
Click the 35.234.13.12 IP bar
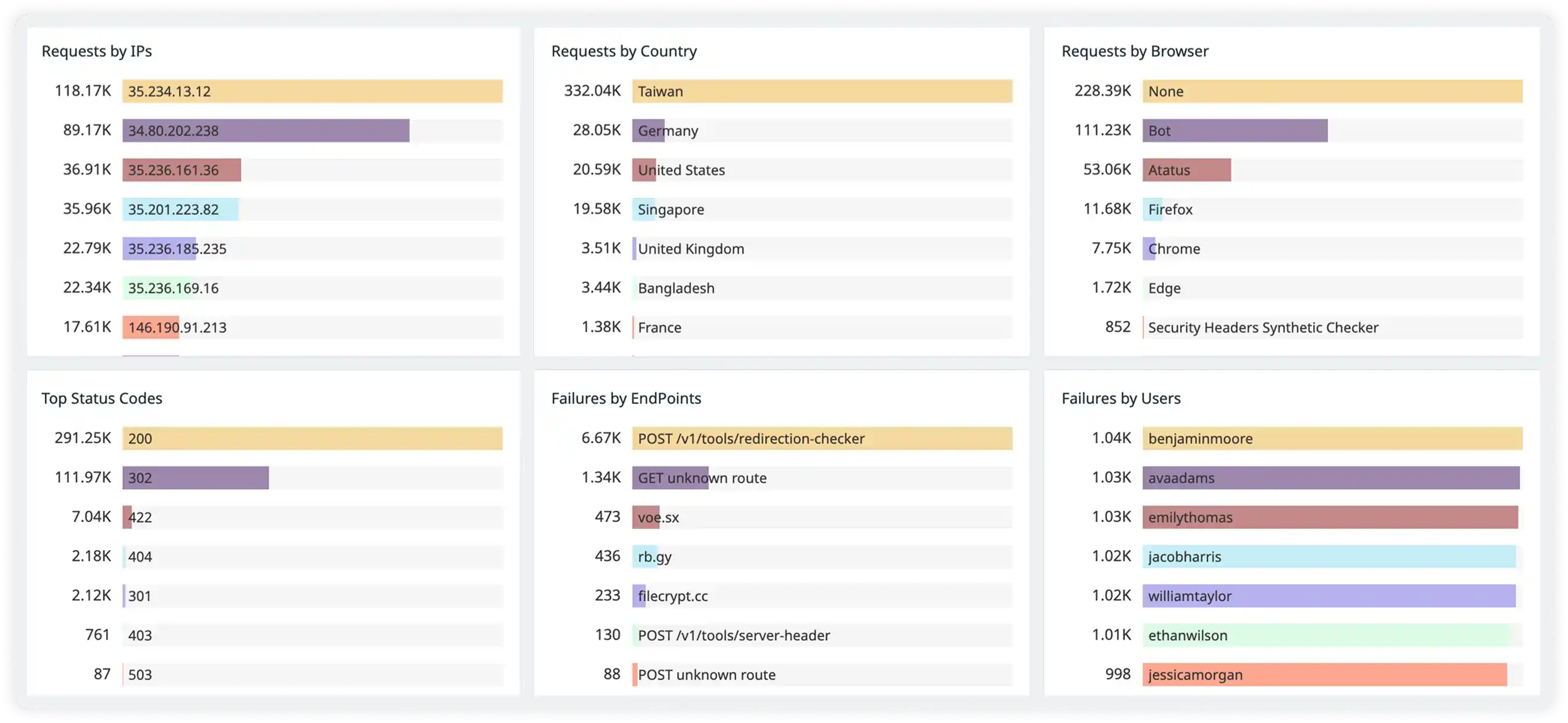point(312,91)
